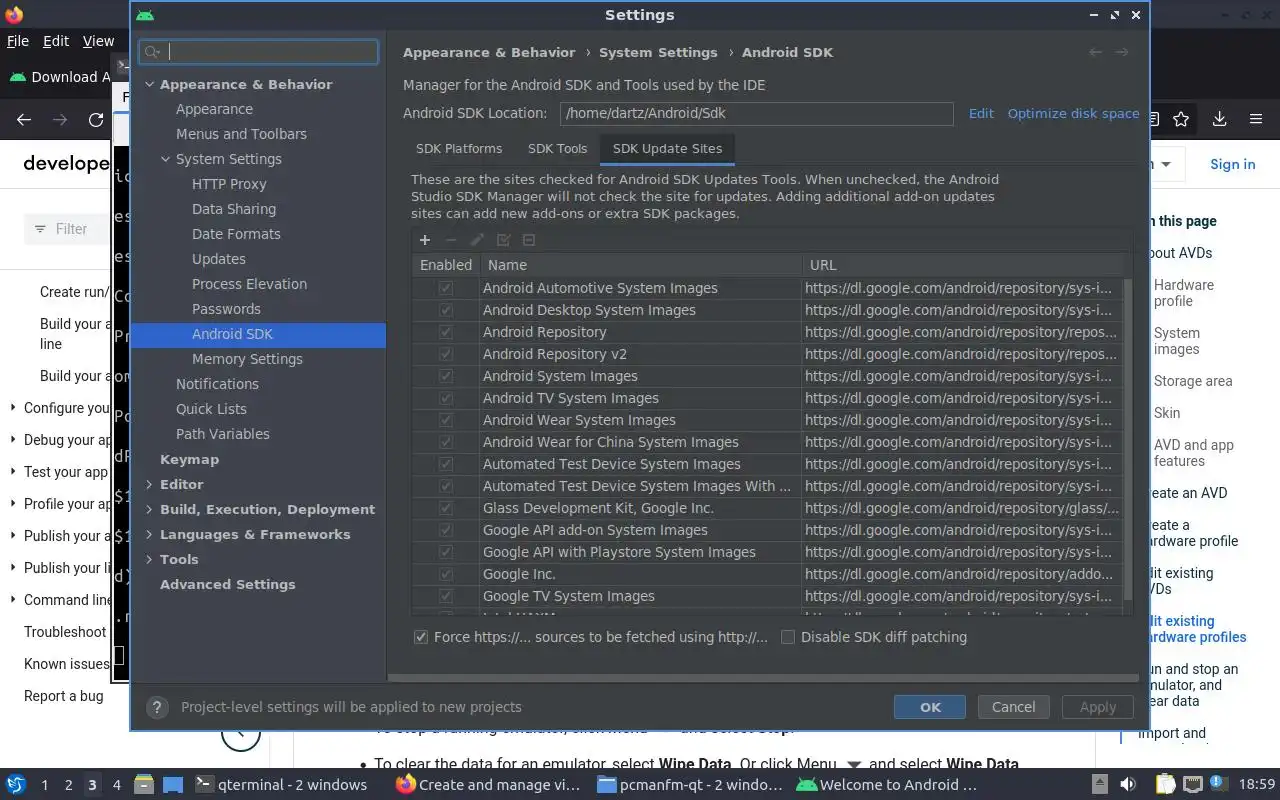
Task: Toggle Android TV System Images checkbox
Action: coord(446,398)
